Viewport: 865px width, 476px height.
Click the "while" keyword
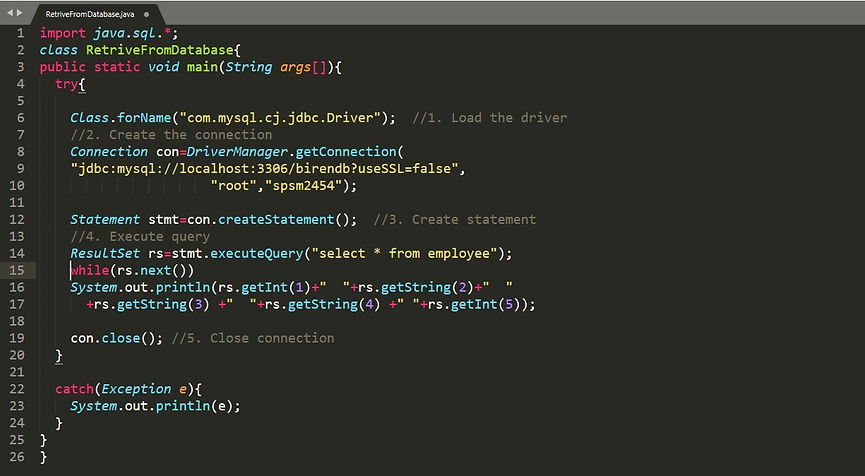click(90, 271)
